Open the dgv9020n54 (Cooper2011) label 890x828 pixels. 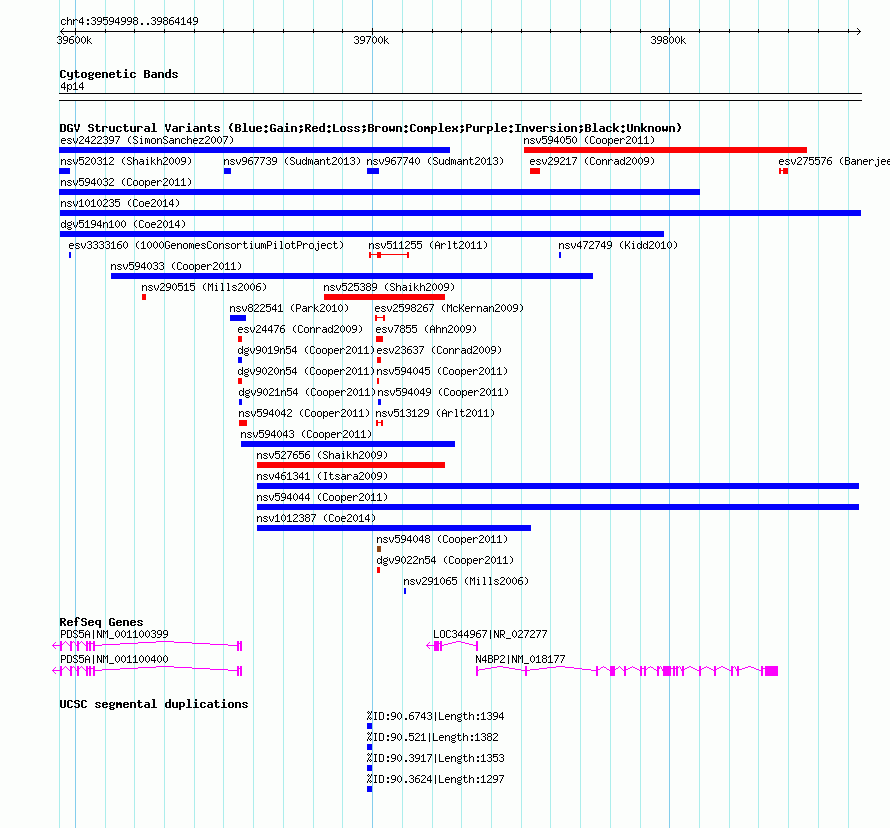(x=307, y=371)
